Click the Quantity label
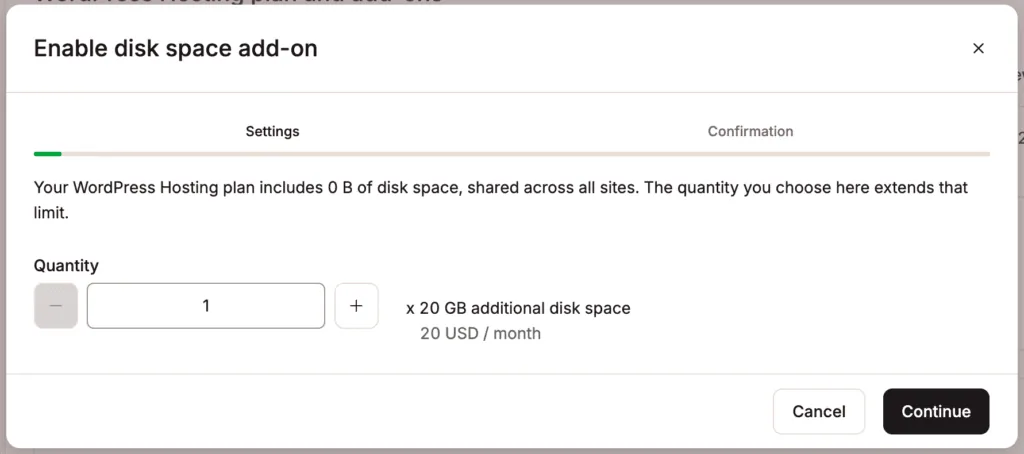This screenshot has width=1024, height=454. tap(66, 265)
